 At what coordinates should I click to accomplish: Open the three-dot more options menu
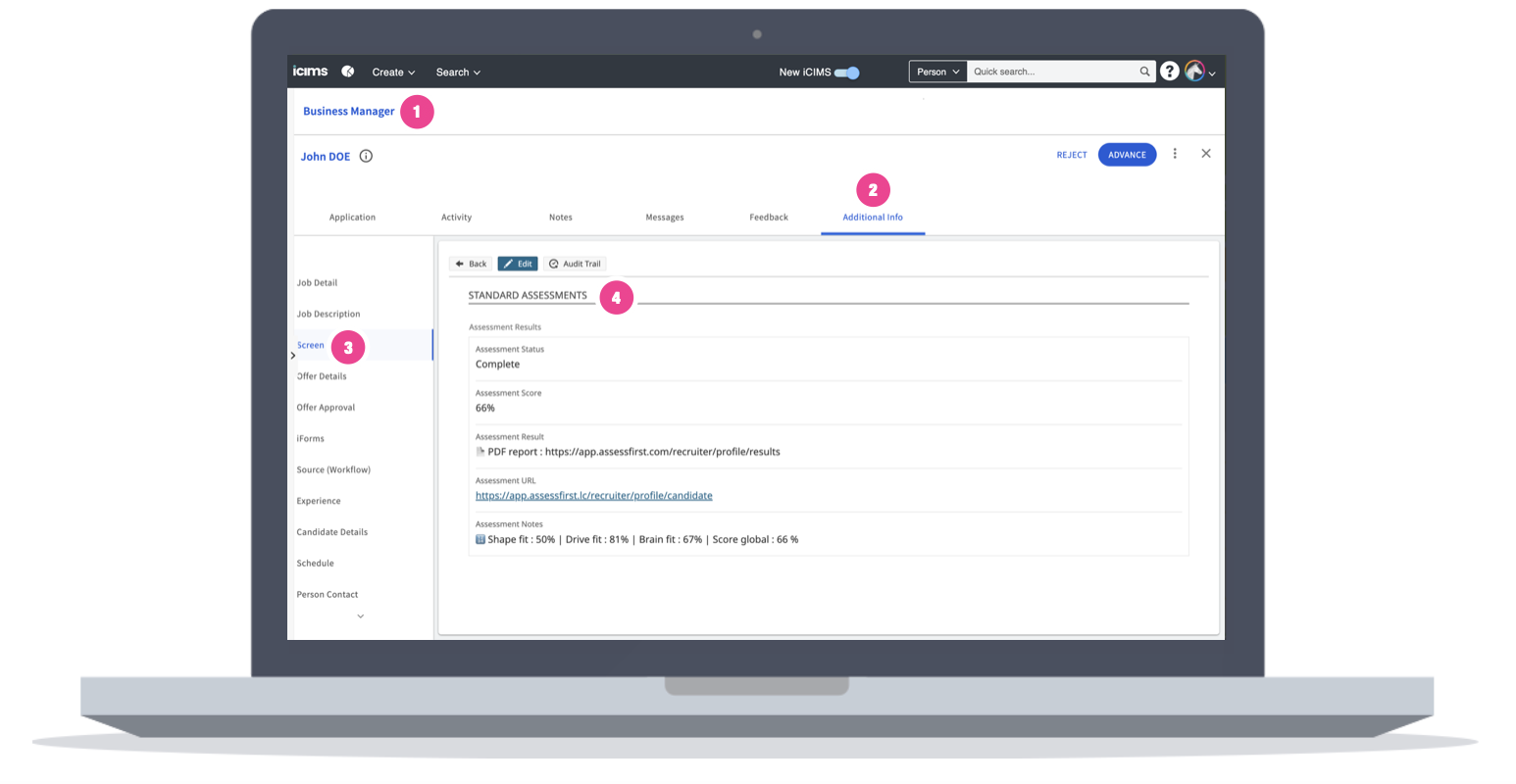1175,154
